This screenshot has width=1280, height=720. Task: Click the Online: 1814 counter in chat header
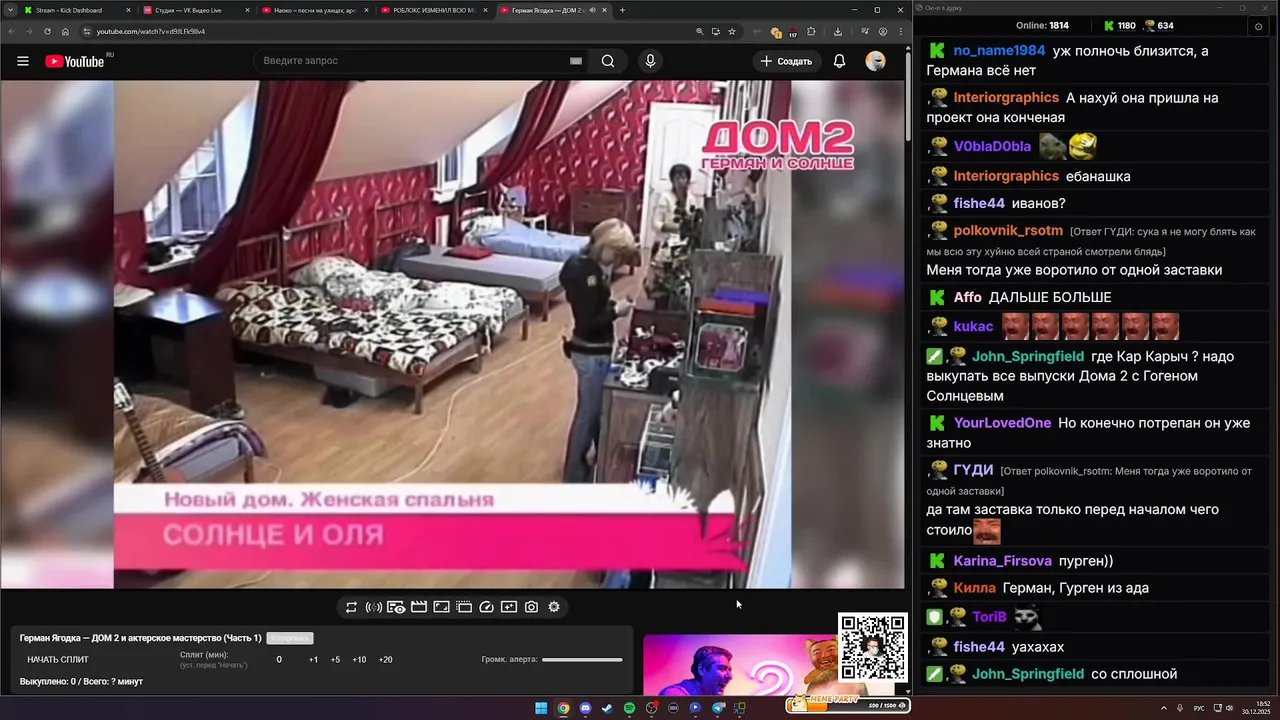(1042, 26)
